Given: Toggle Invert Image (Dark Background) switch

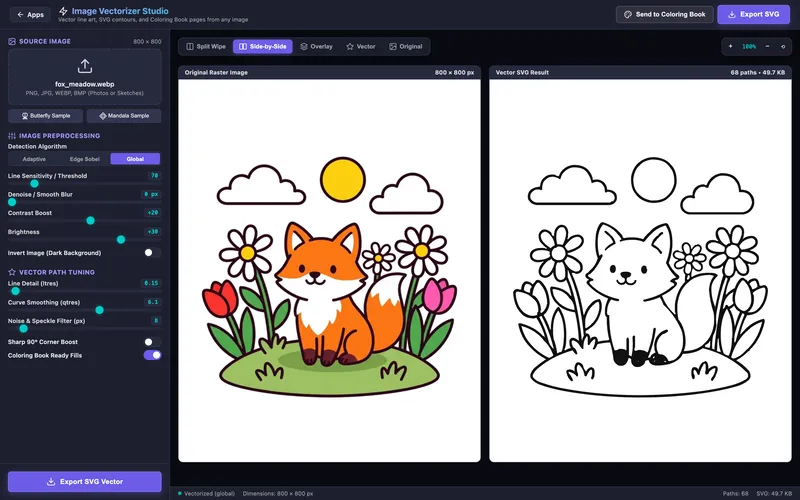Looking at the screenshot, I should (152, 253).
